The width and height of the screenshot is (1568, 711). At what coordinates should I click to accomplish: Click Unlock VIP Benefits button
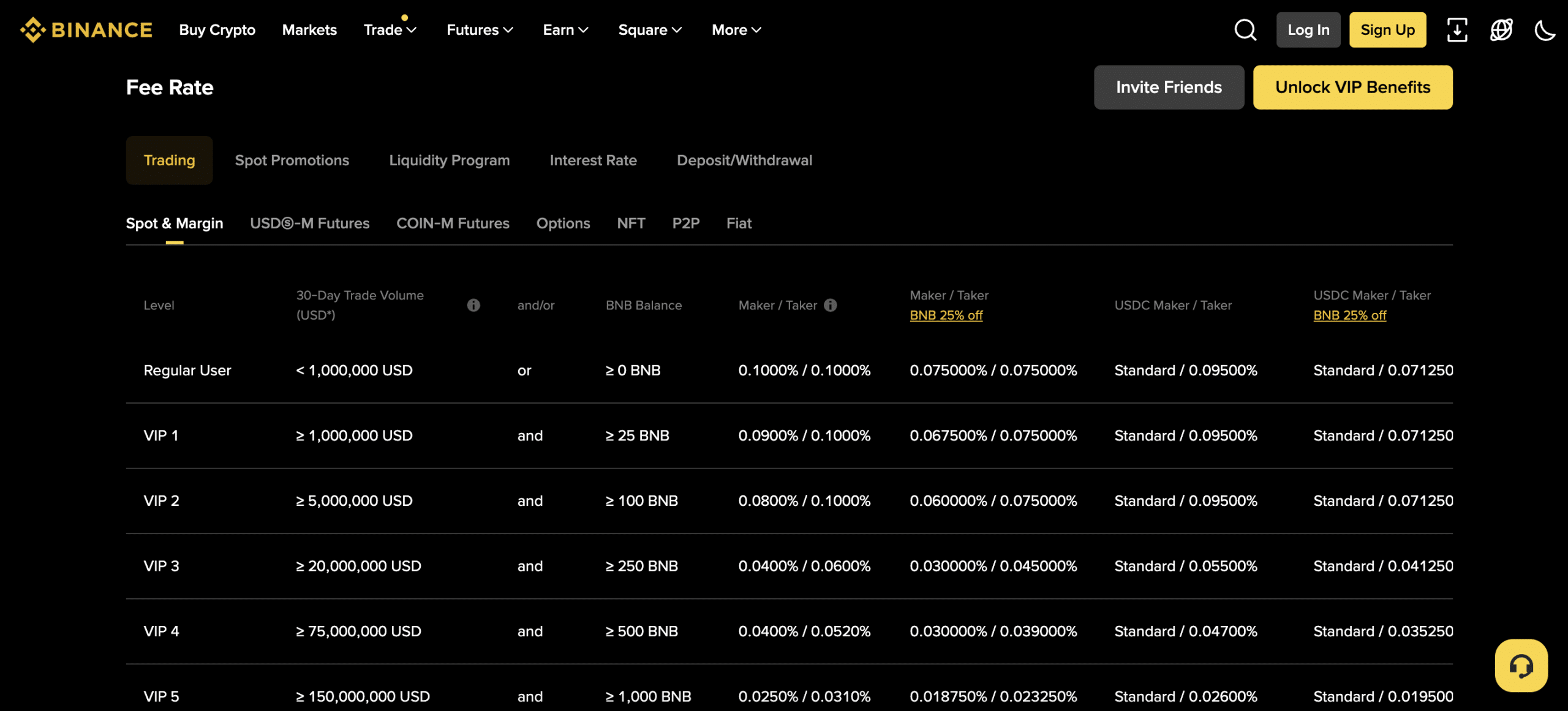click(1352, 87)
